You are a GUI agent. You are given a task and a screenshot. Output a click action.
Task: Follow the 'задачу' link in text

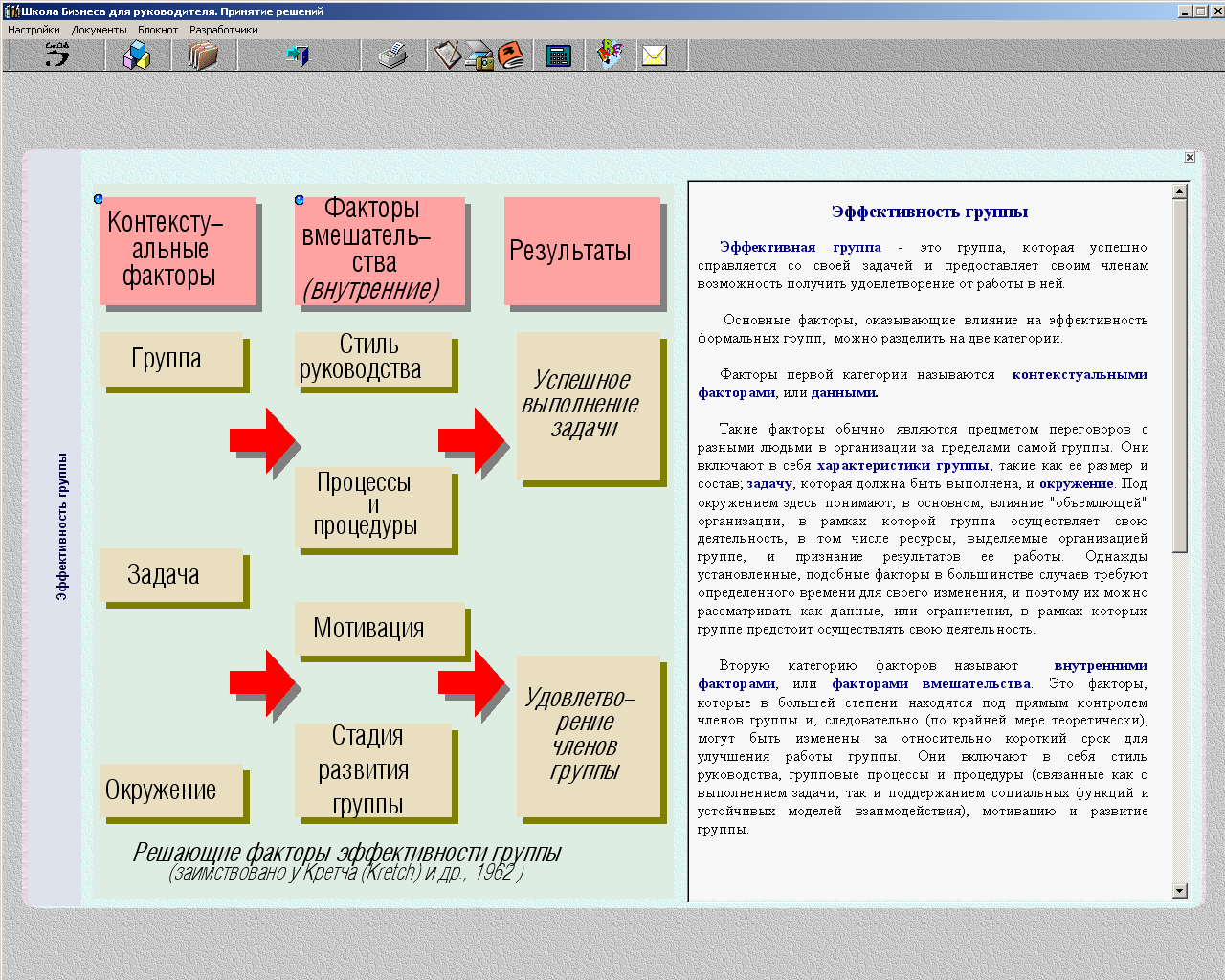coord(769,483)
